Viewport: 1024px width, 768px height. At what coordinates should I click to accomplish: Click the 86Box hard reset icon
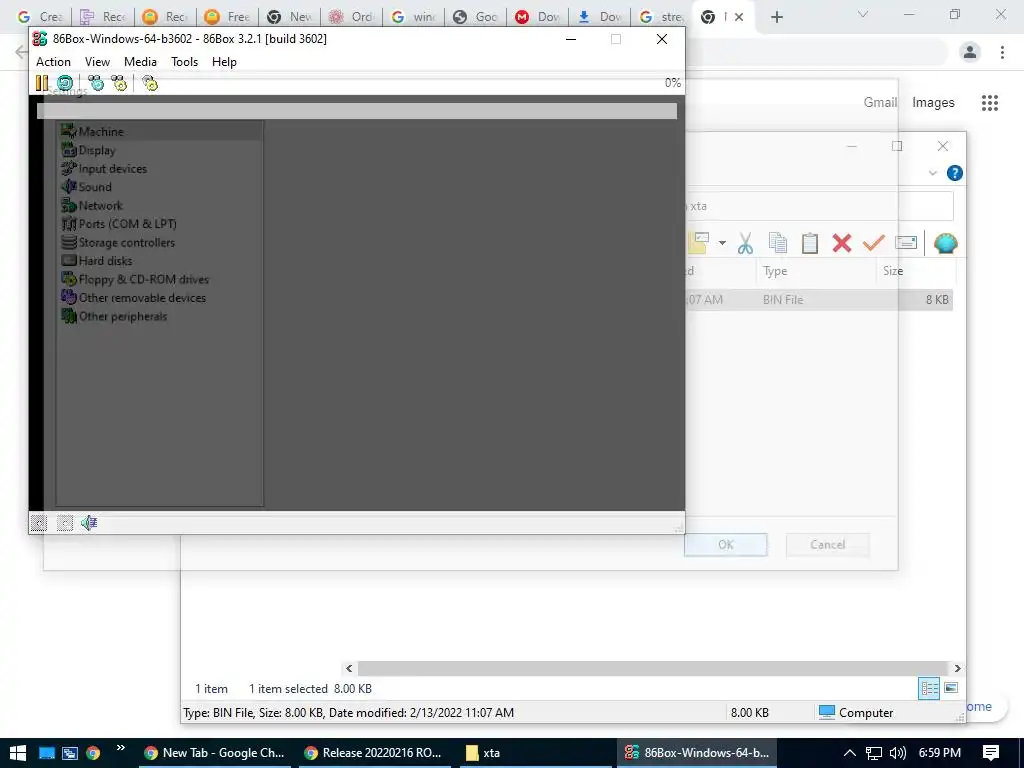point(65,83)
